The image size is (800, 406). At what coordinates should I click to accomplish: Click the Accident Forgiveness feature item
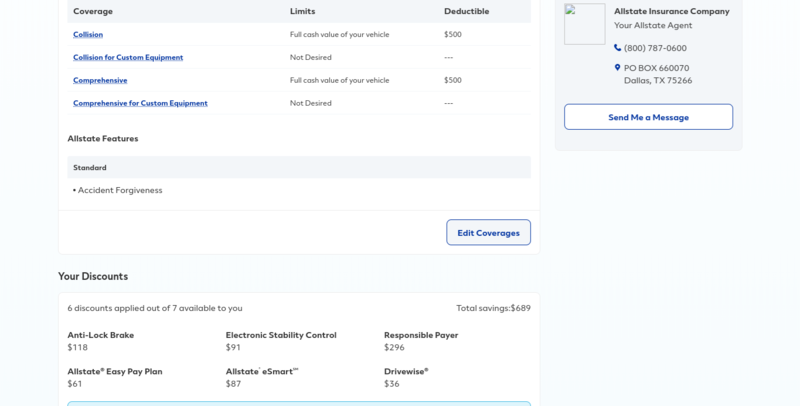(x=119, y=190)
